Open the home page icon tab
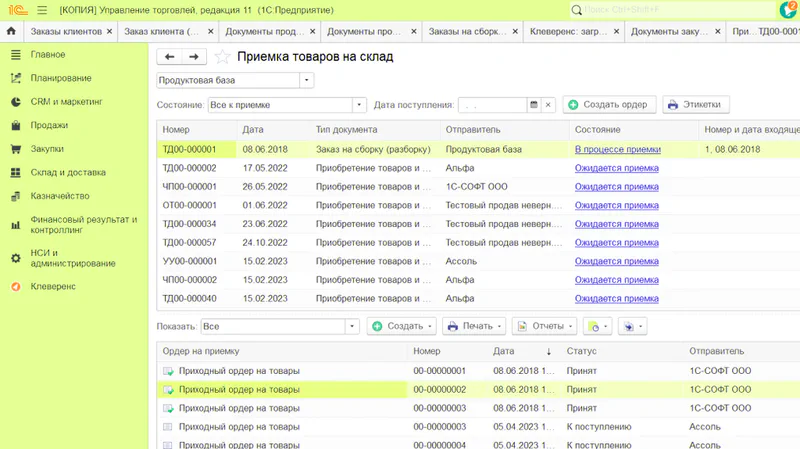The width and height of the screenshot is (800, 449). [10, 32]
